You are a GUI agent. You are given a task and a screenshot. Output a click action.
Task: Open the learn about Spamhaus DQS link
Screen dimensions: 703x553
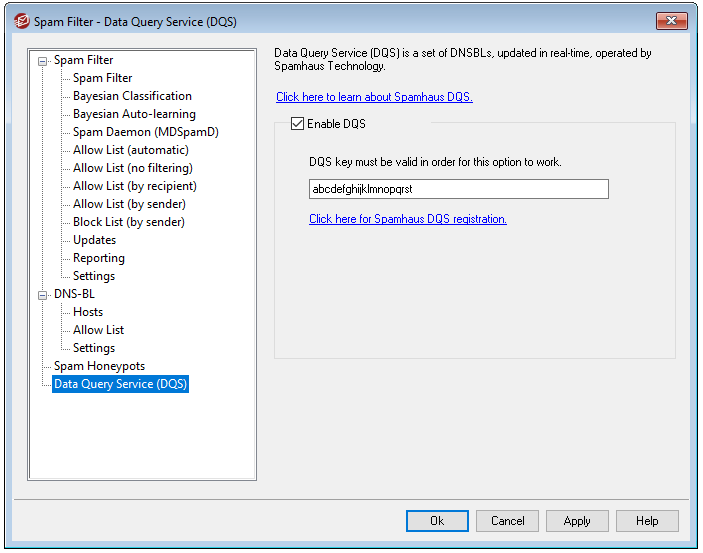[374, 97]
